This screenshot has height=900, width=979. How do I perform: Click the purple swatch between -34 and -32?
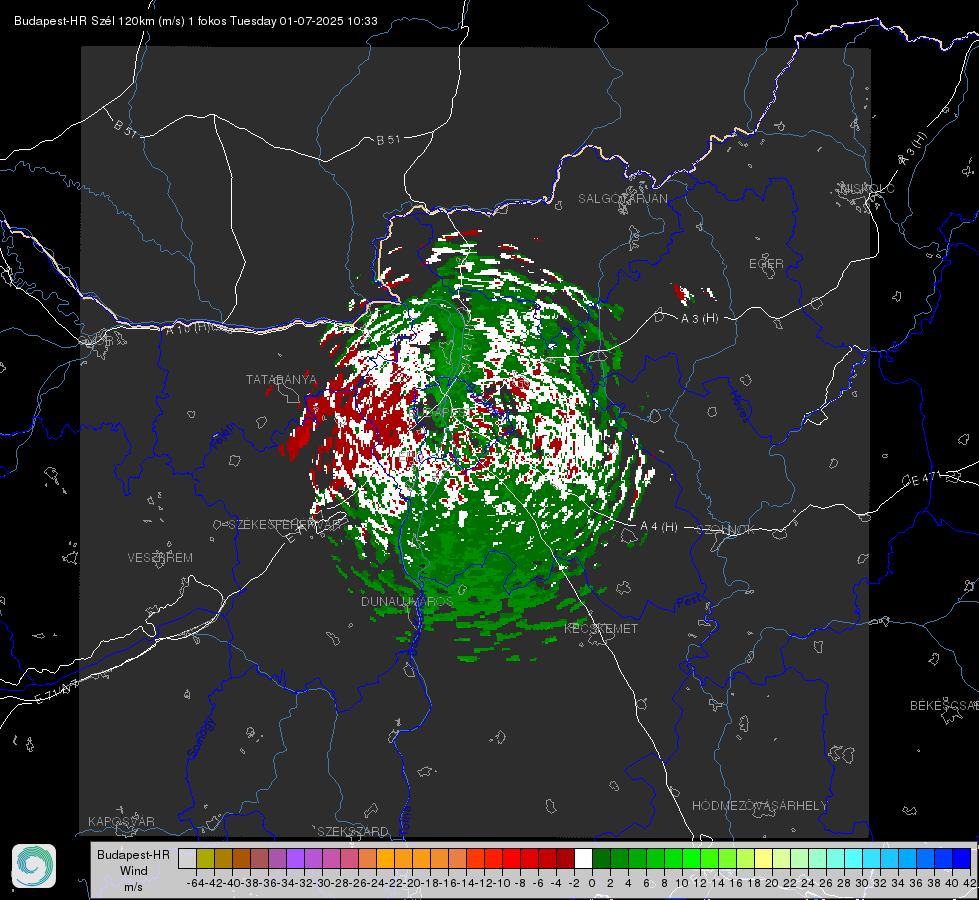295,858
